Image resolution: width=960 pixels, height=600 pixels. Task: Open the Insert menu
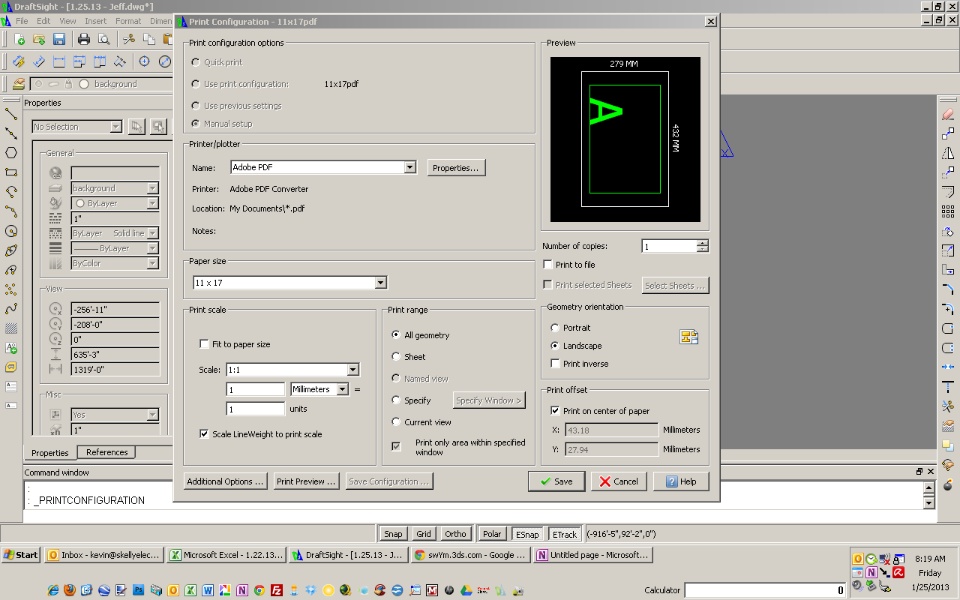click(x=96, y=21)
